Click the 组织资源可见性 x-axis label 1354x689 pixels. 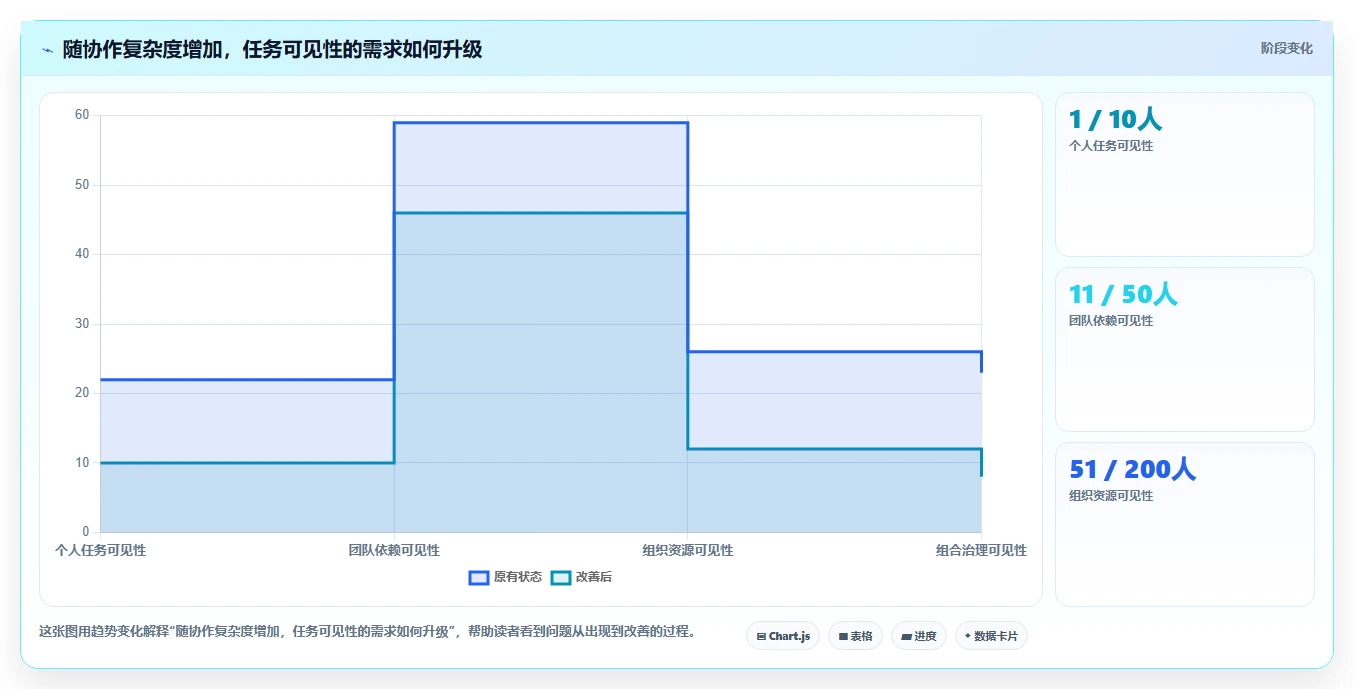688,550
